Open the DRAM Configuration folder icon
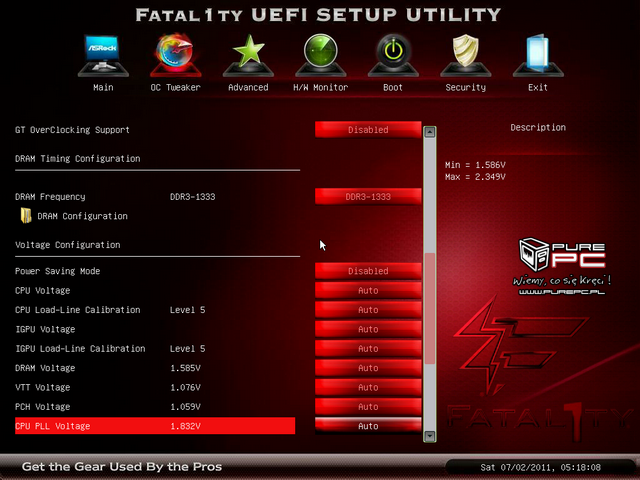This screenshot has width=640, height=480. pyautogui.click(x=26, y=216)
